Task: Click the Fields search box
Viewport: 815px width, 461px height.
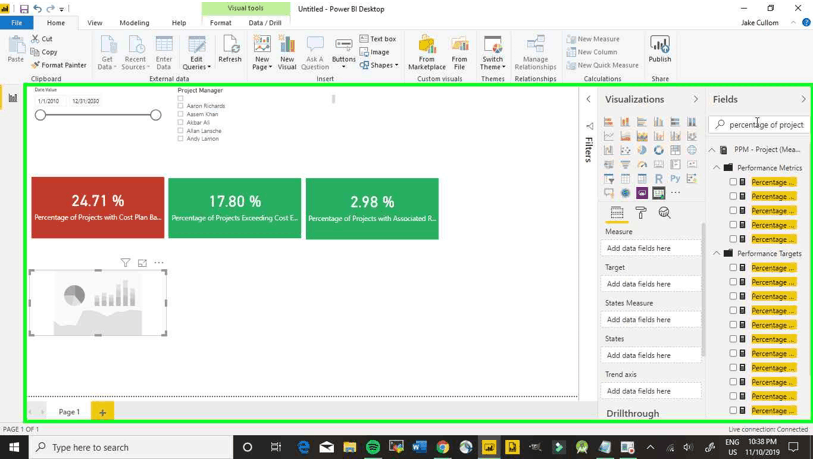Action: (x=758, y=125)
